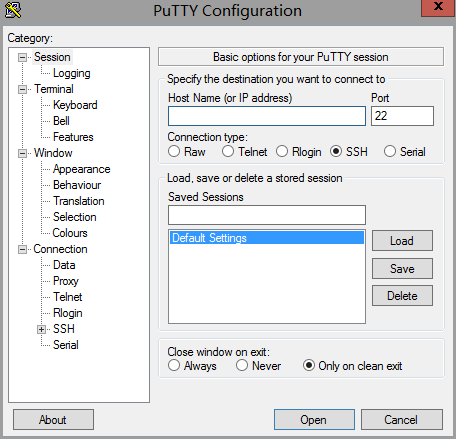This screenshot has width=456, height=439.
Task: Collapse the Terminal tree node
Action: (x=22, y=89)
